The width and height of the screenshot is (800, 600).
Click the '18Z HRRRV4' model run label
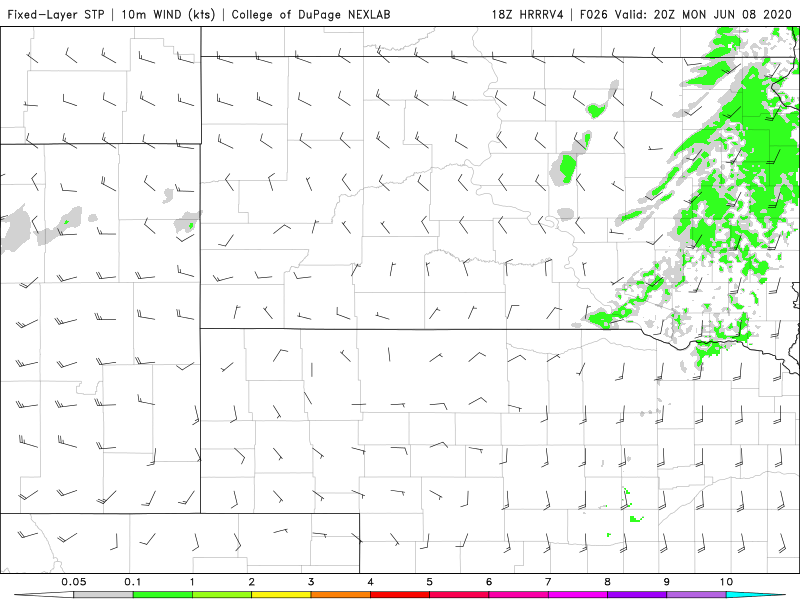coord(527,14)
